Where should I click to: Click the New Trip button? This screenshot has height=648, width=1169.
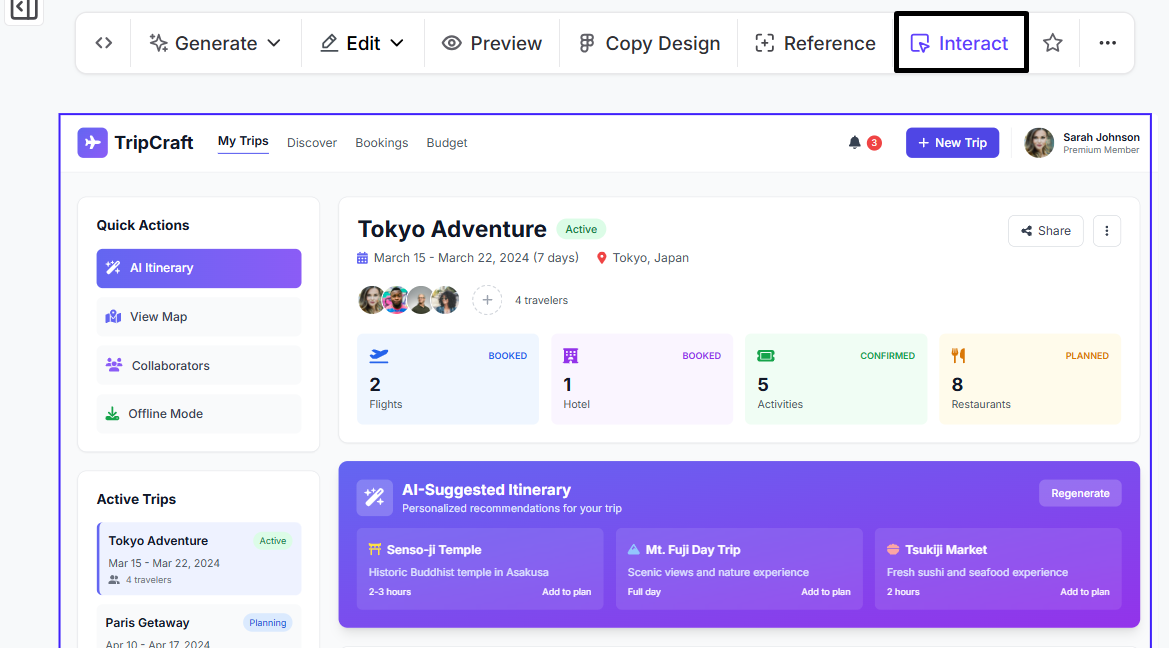[x=952, y=143]
